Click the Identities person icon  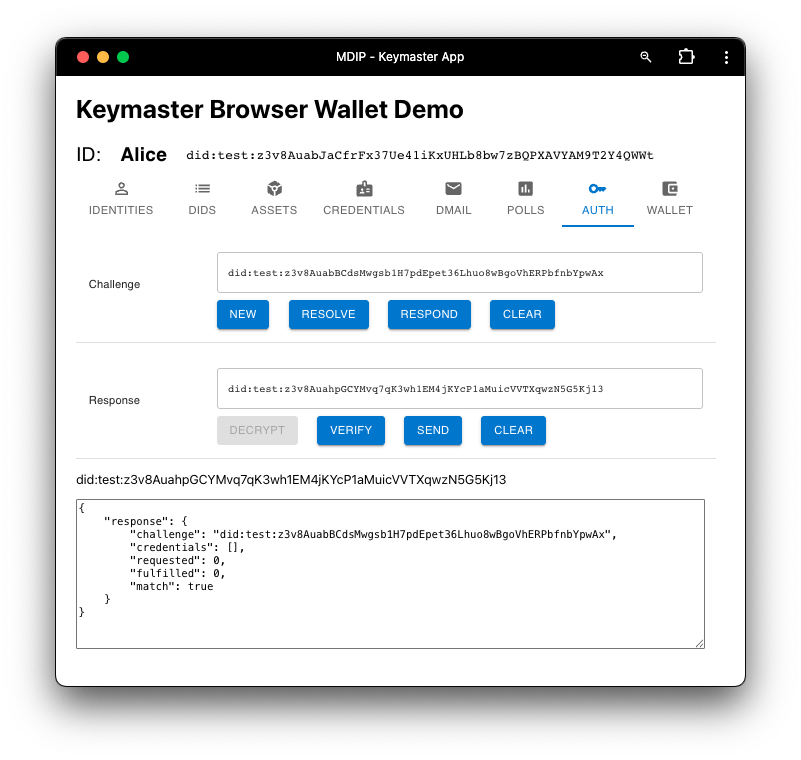click(121, 188)
